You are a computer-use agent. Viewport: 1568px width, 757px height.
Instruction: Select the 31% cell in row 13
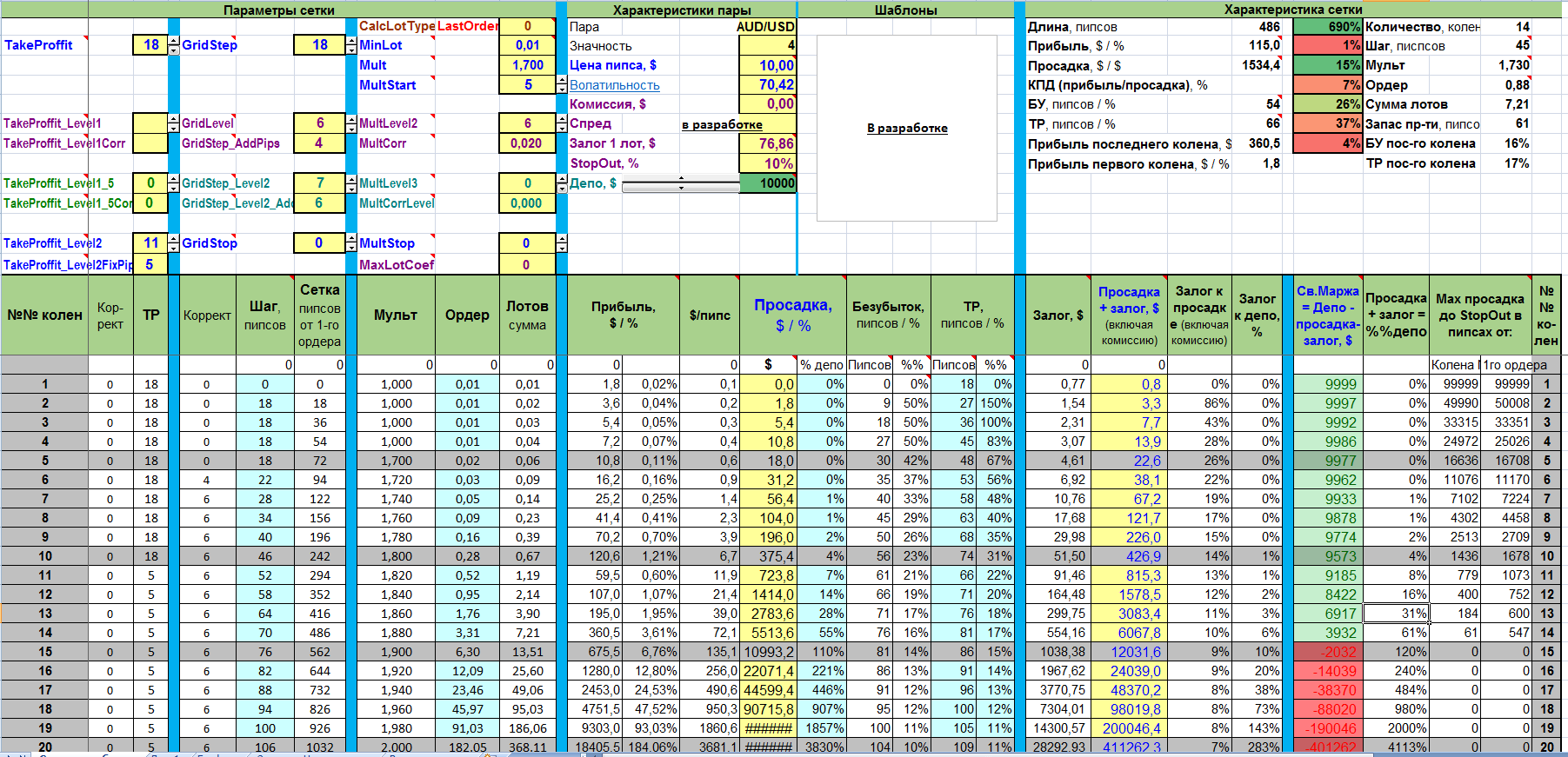pos(1397,614)
